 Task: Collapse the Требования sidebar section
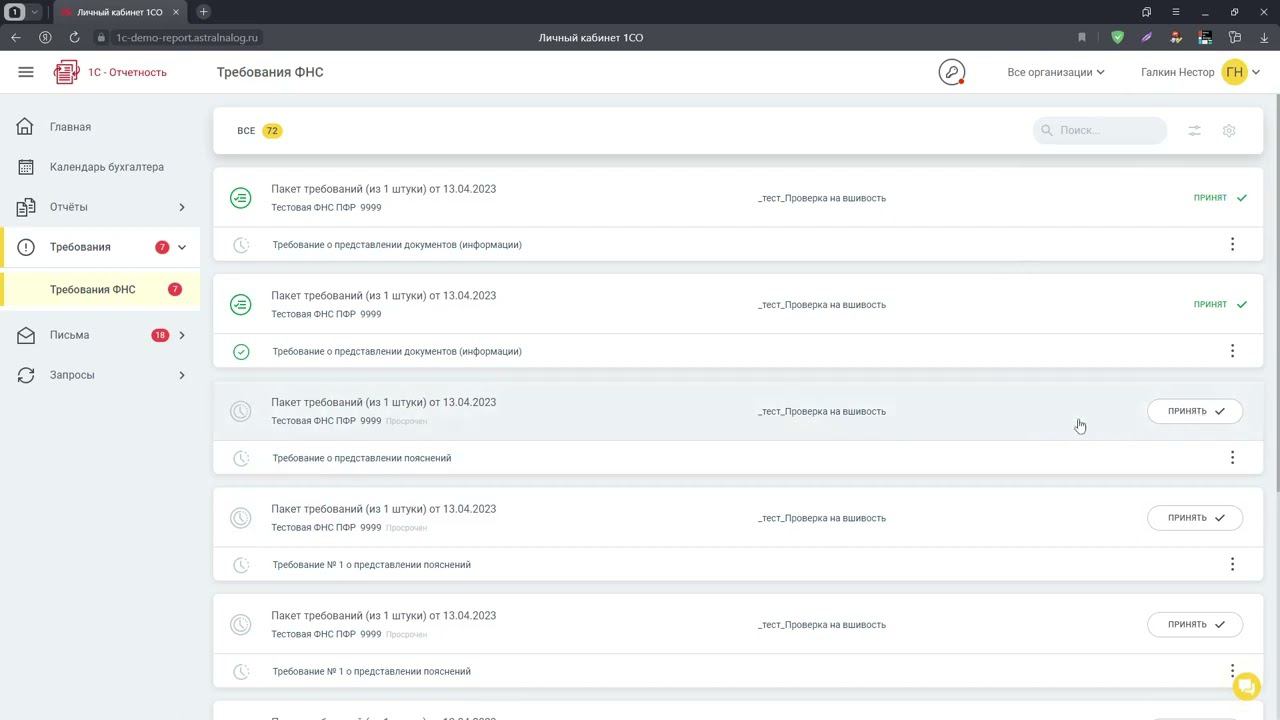[x=181, y=247]
